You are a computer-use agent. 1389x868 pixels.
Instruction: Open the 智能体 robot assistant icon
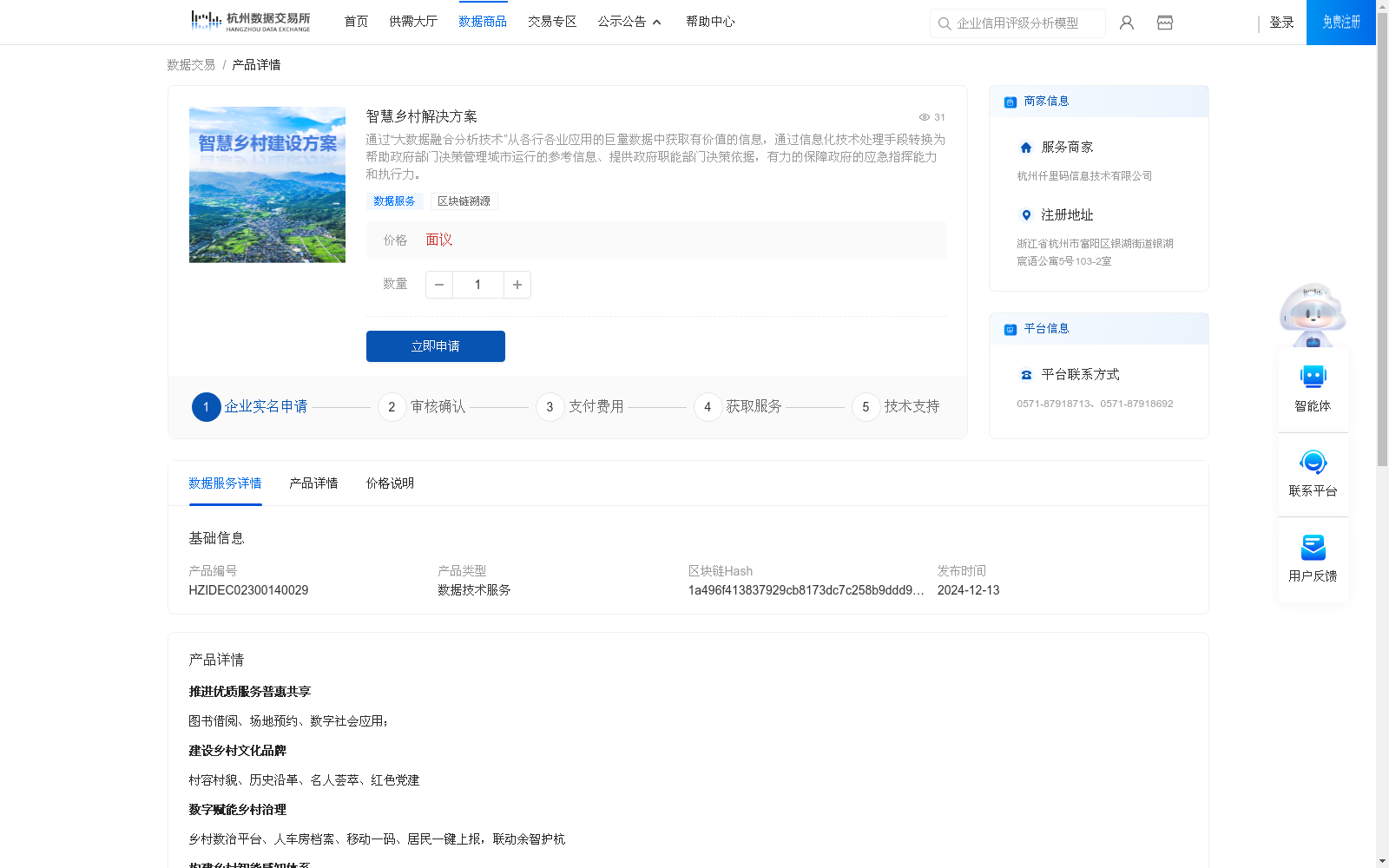coord(1313,377)
